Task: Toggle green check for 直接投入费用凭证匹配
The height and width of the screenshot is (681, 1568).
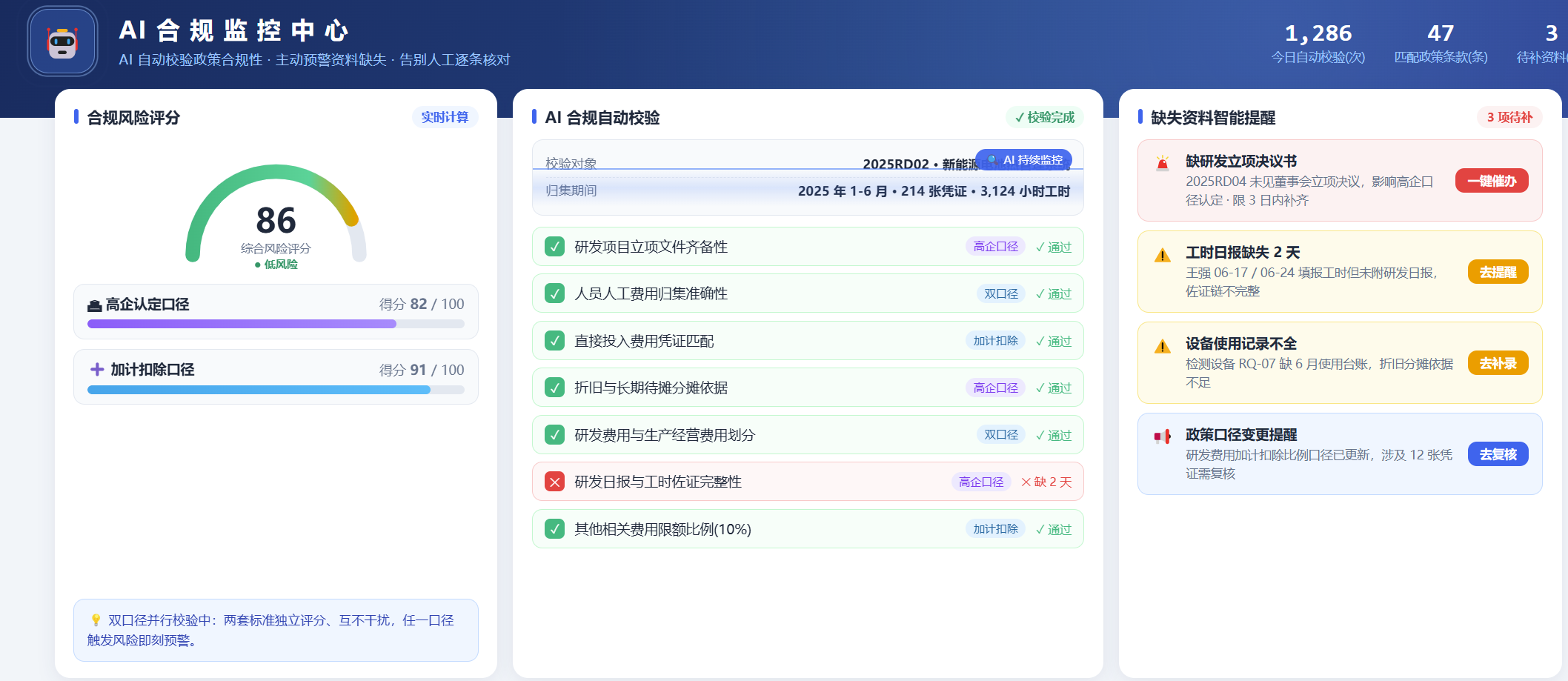Action: pyautogui.click(x=554, y=341)
